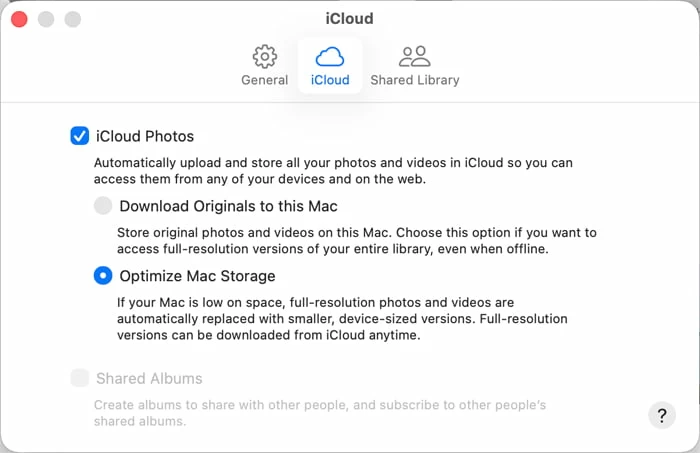Click the "Optimize Mac Storage" label
The image size is (700, 453).
coord(197,275)
